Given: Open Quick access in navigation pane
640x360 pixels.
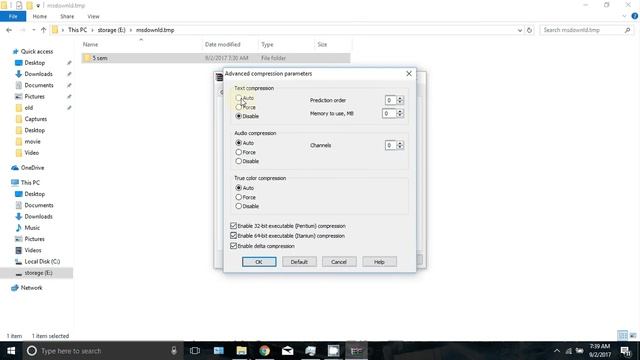Looking at the screenshot, I should coord(37,51).
